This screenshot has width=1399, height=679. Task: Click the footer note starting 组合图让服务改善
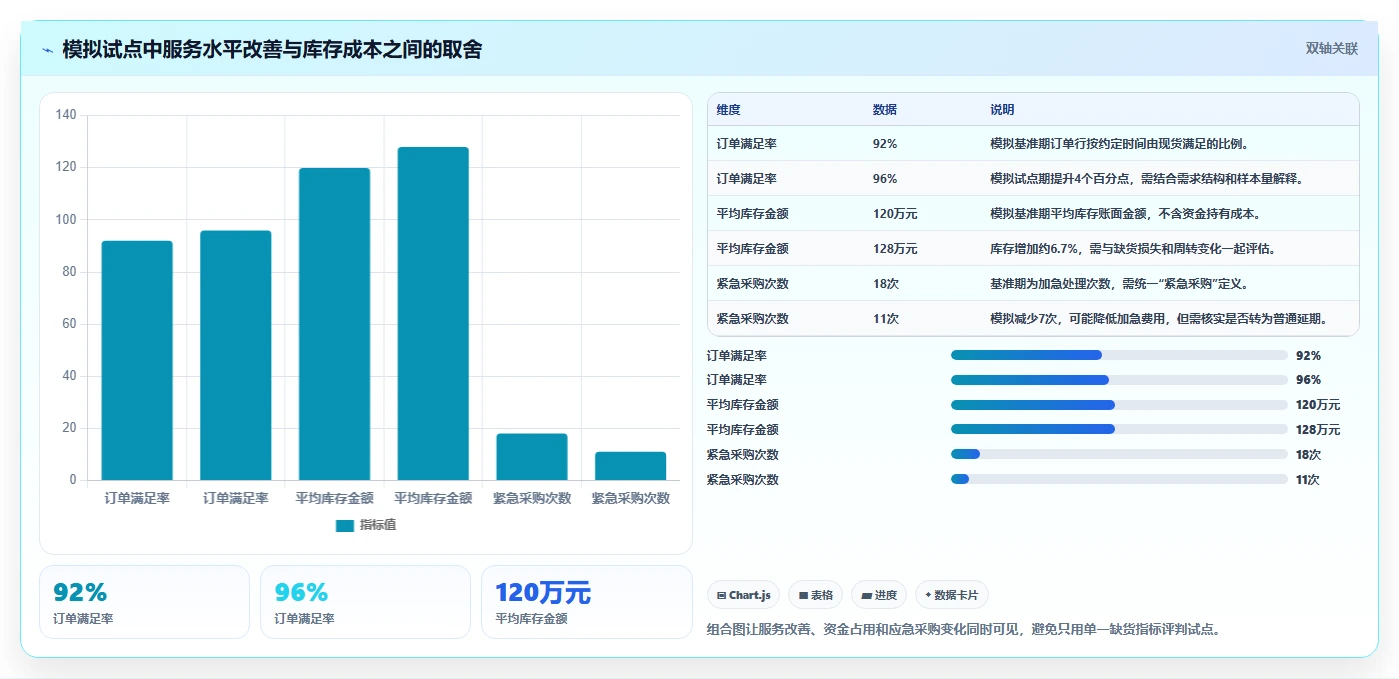[x=964, y=629]
